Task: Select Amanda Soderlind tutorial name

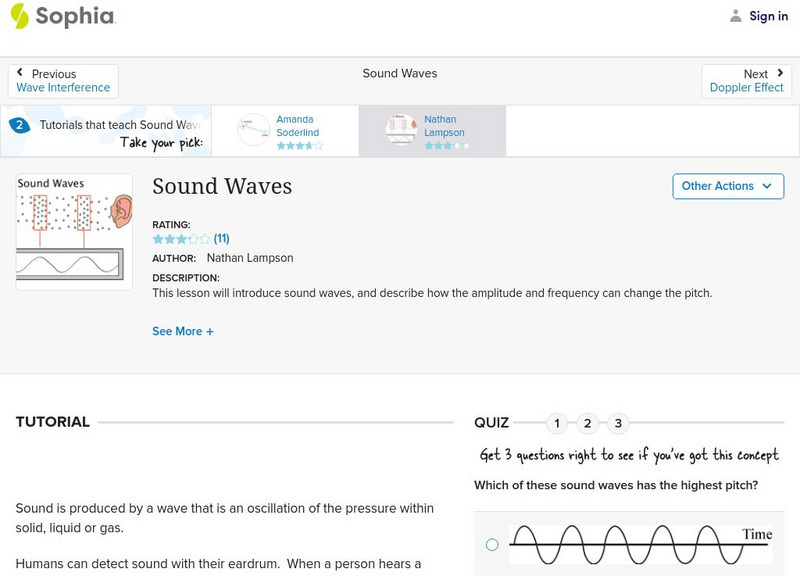Action: pyautogui.click(x=297, y=126)
